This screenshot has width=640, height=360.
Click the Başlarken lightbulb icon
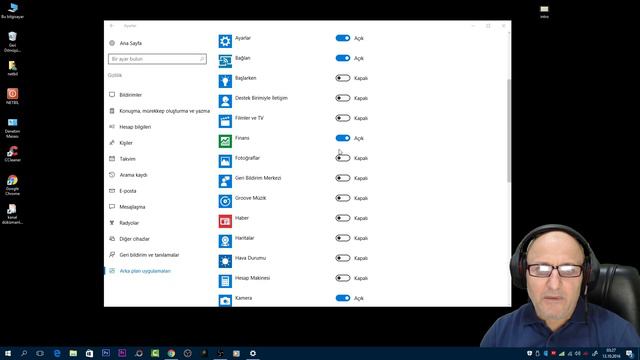click(225, 81)
